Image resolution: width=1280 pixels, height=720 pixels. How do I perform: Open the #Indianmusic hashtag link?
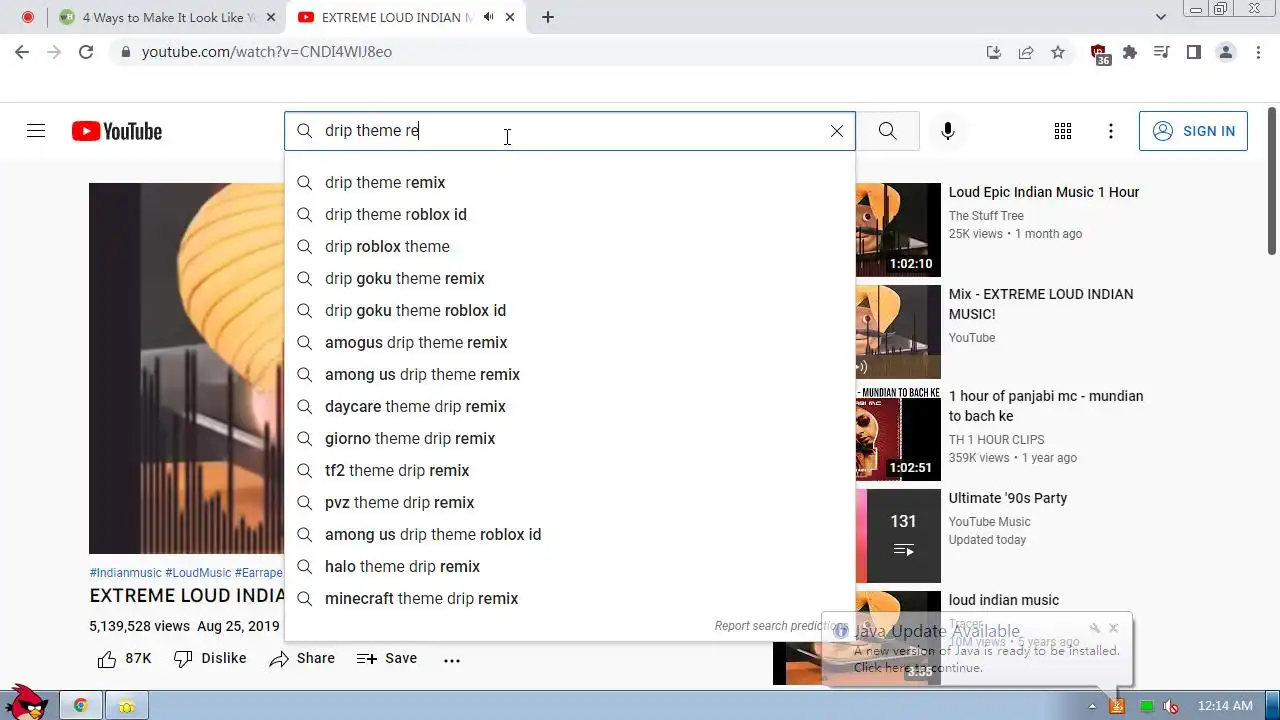point(125,573)
